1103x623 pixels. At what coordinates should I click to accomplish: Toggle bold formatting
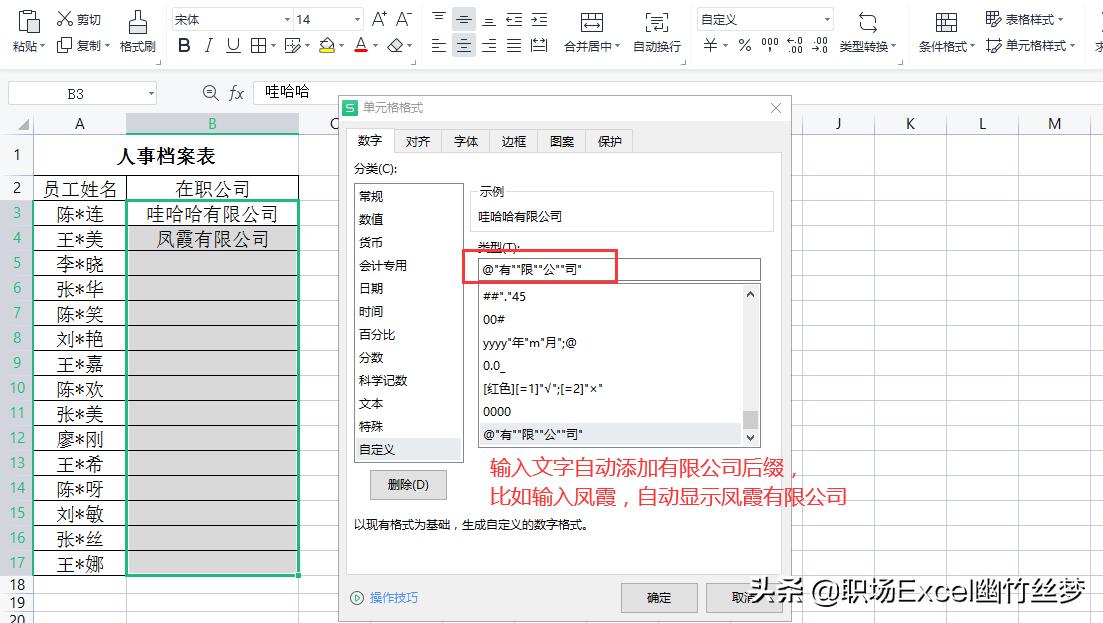[184, 46]
